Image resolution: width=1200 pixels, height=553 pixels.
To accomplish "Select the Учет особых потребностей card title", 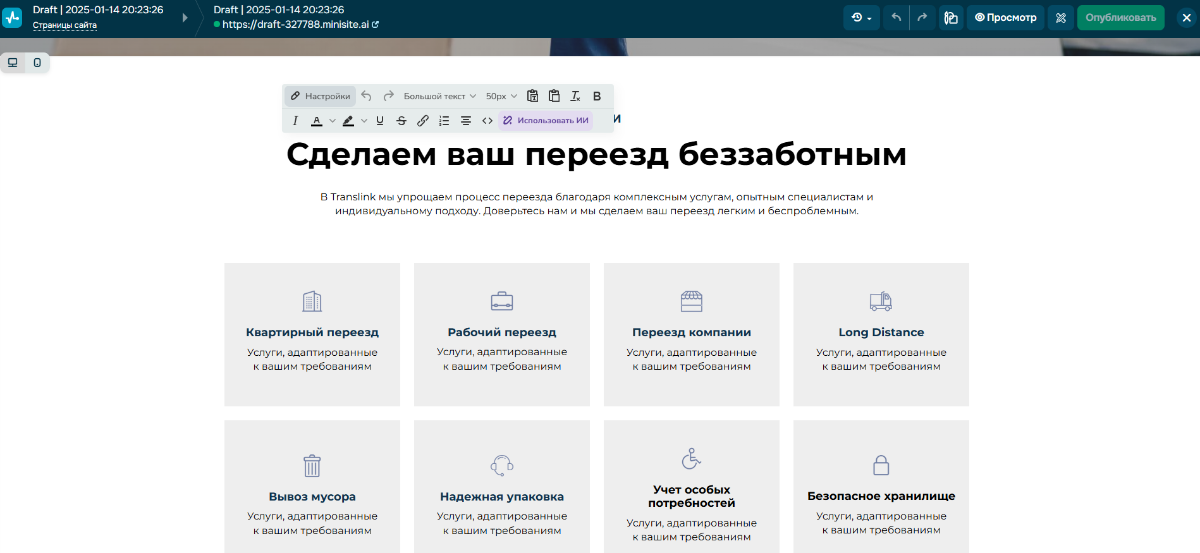I will pos(692,496).
